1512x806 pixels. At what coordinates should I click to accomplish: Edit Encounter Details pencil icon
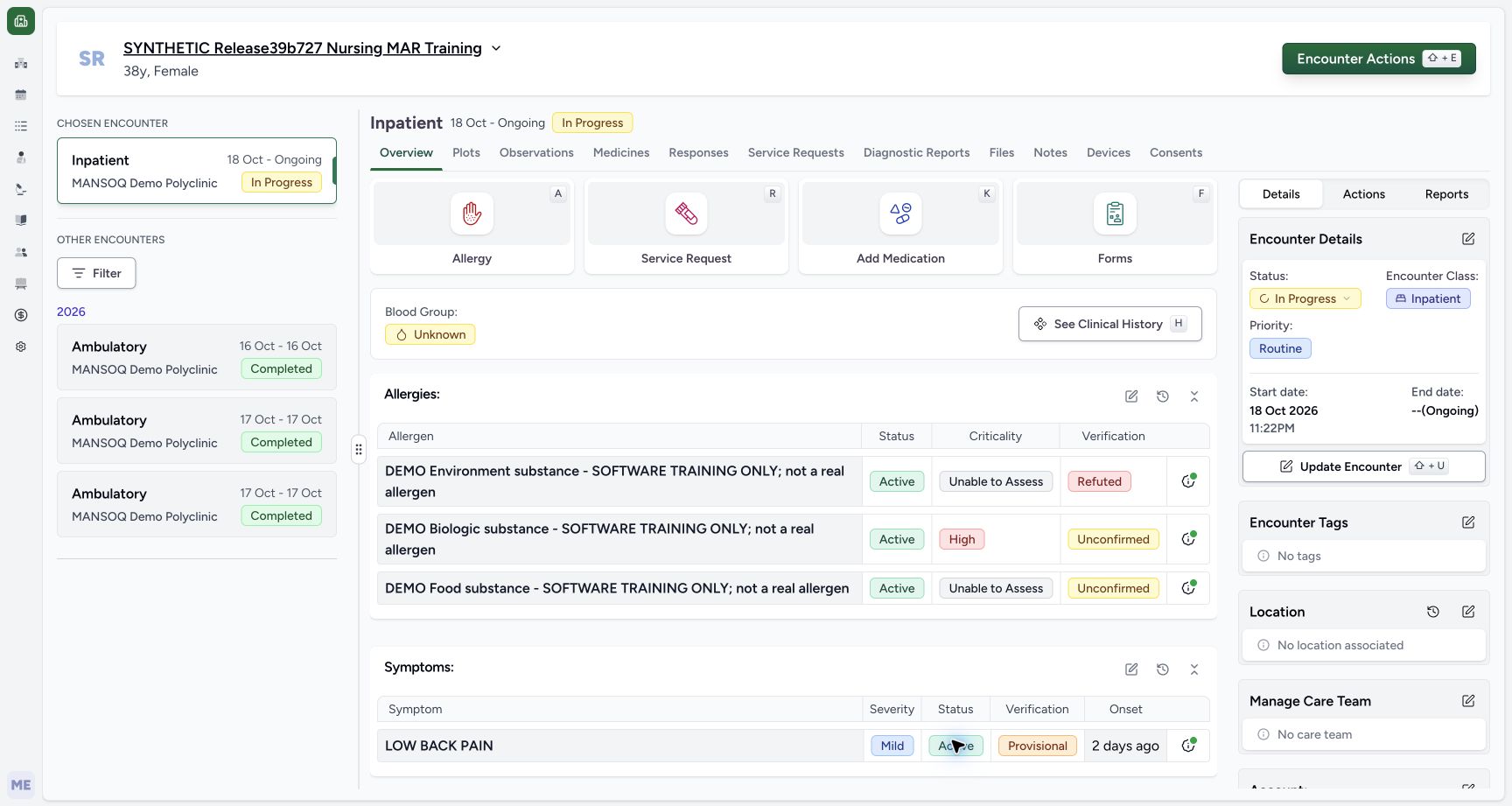tap(1468, 239)
